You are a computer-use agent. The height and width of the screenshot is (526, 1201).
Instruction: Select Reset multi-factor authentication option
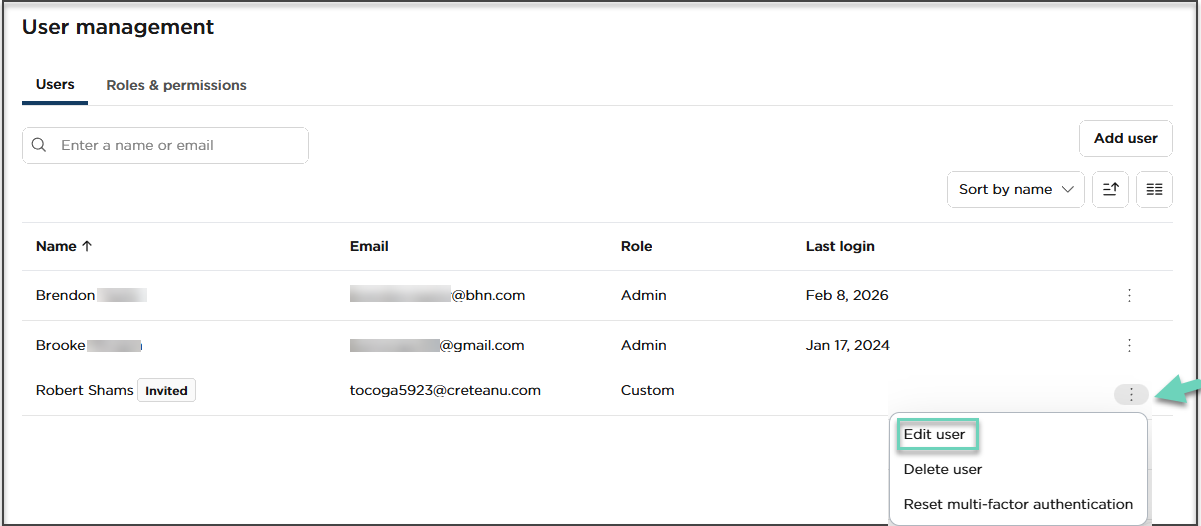click(x=1018, y=504)
